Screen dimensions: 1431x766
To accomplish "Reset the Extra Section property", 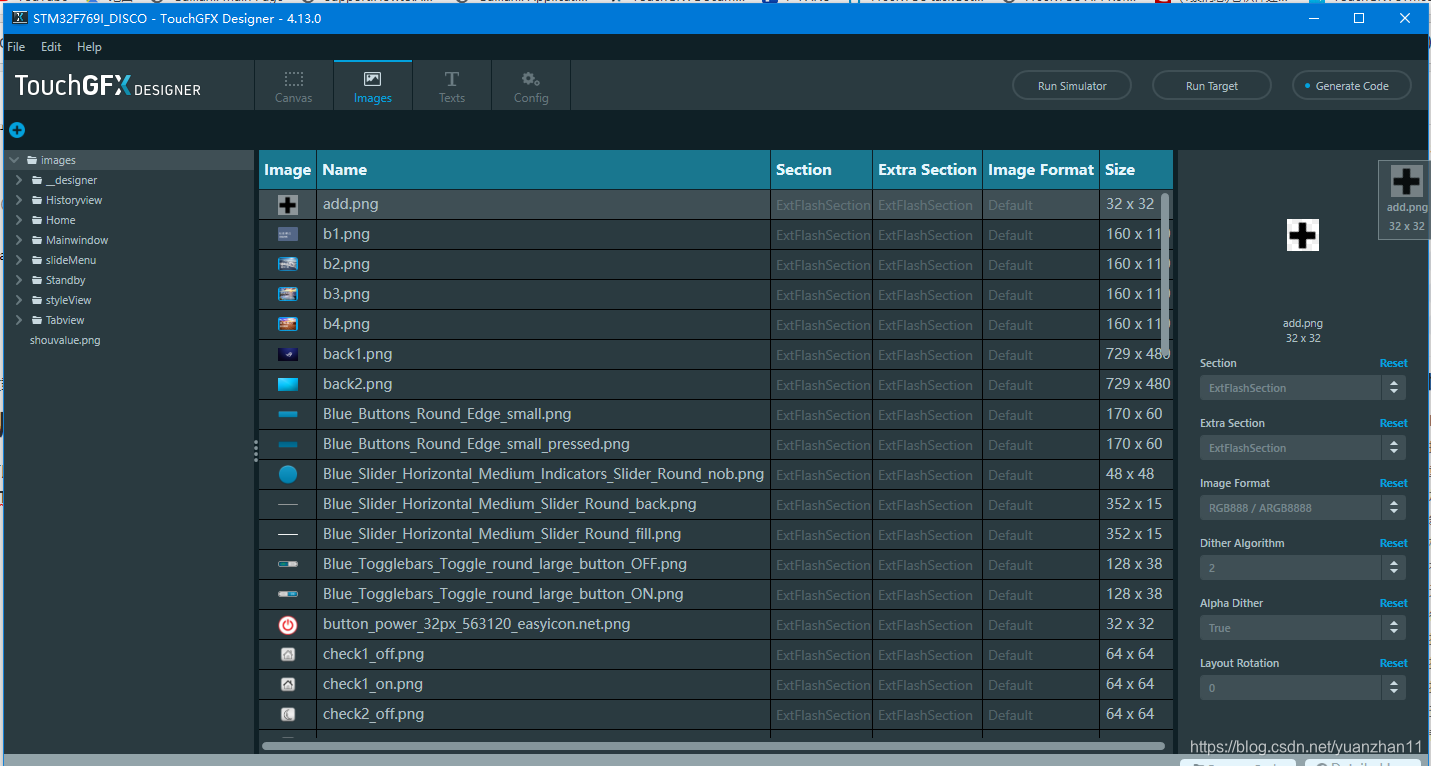I will click(1393, 423).
